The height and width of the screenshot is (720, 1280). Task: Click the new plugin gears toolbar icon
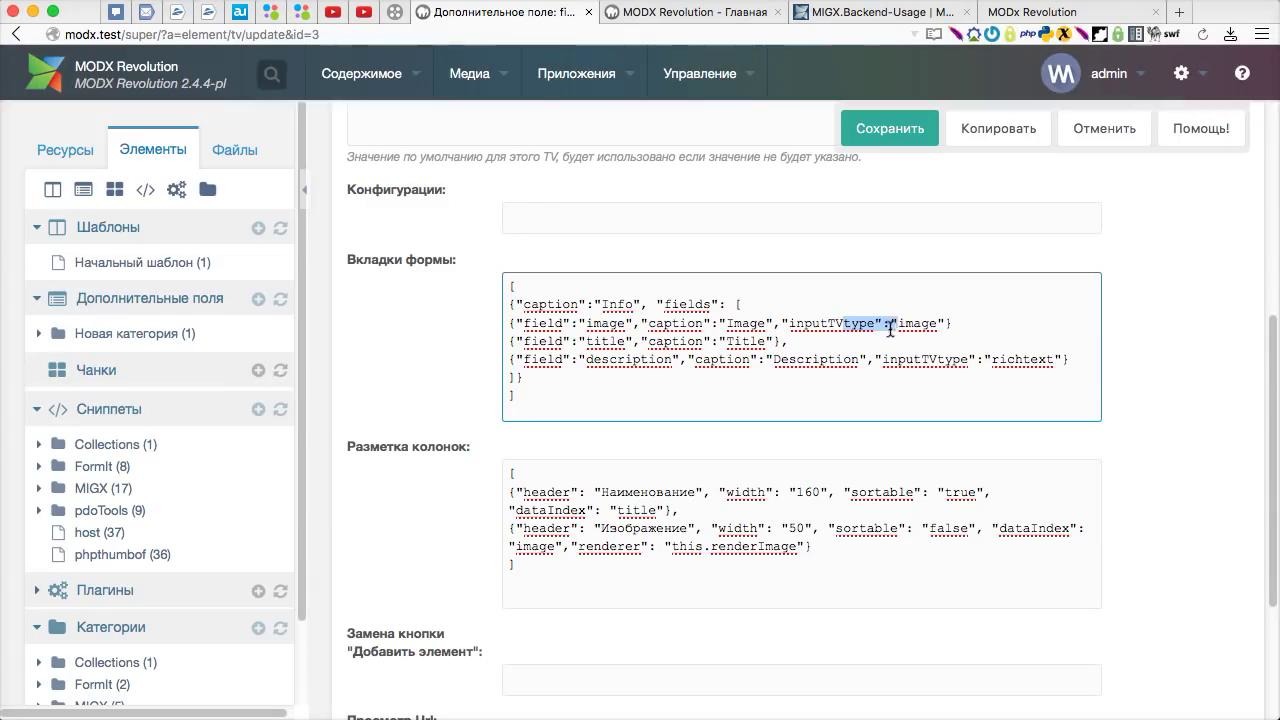click(x=177, y=190)
